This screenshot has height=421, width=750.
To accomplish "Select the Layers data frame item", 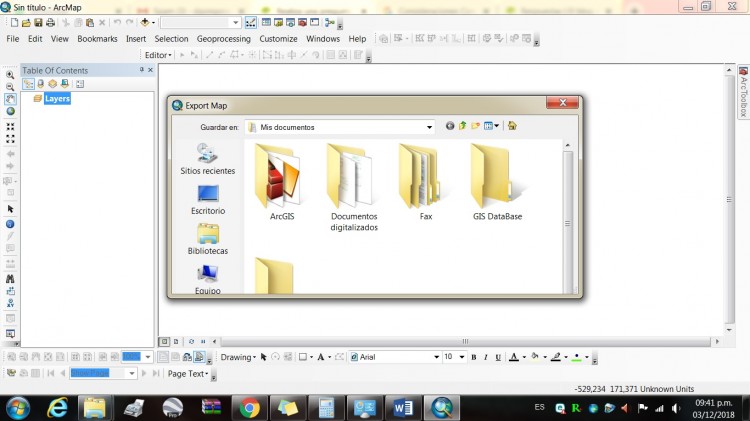I will (x=57, y=99).
